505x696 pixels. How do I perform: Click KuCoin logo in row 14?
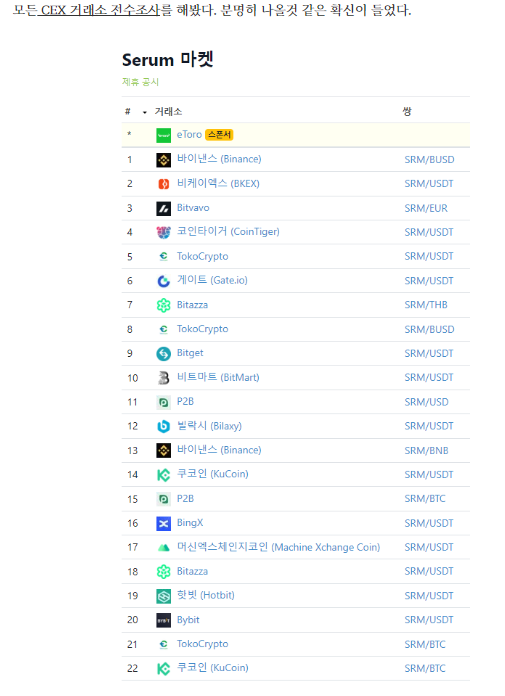[163, 475]
